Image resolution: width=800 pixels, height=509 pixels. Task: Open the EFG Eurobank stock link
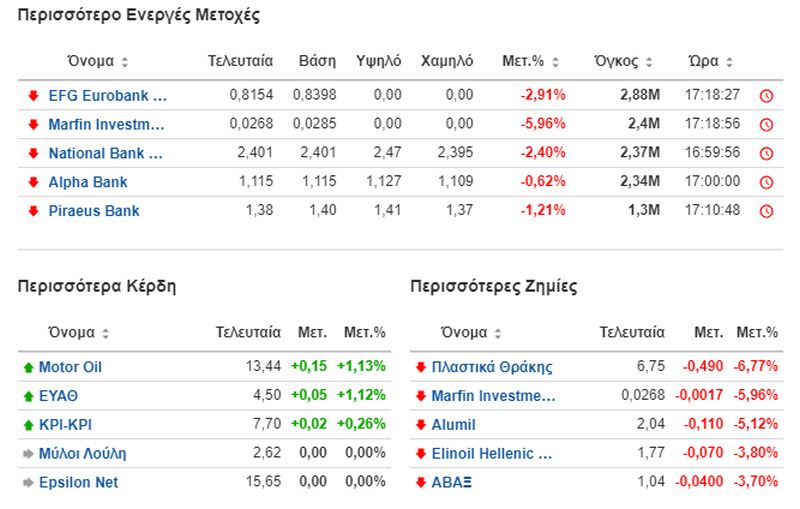tap(107, 96)
